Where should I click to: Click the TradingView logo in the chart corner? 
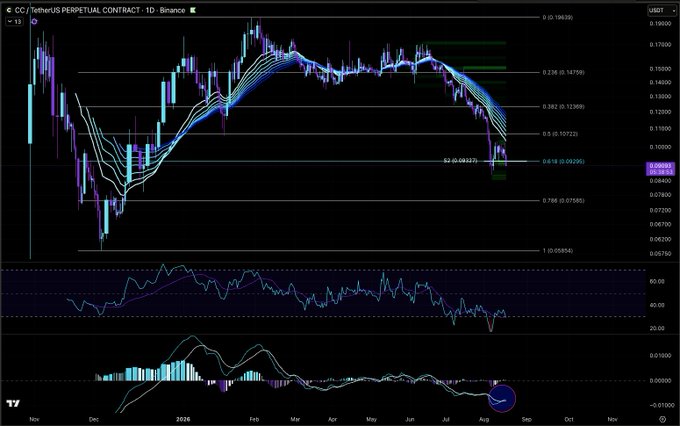point(13,403)
